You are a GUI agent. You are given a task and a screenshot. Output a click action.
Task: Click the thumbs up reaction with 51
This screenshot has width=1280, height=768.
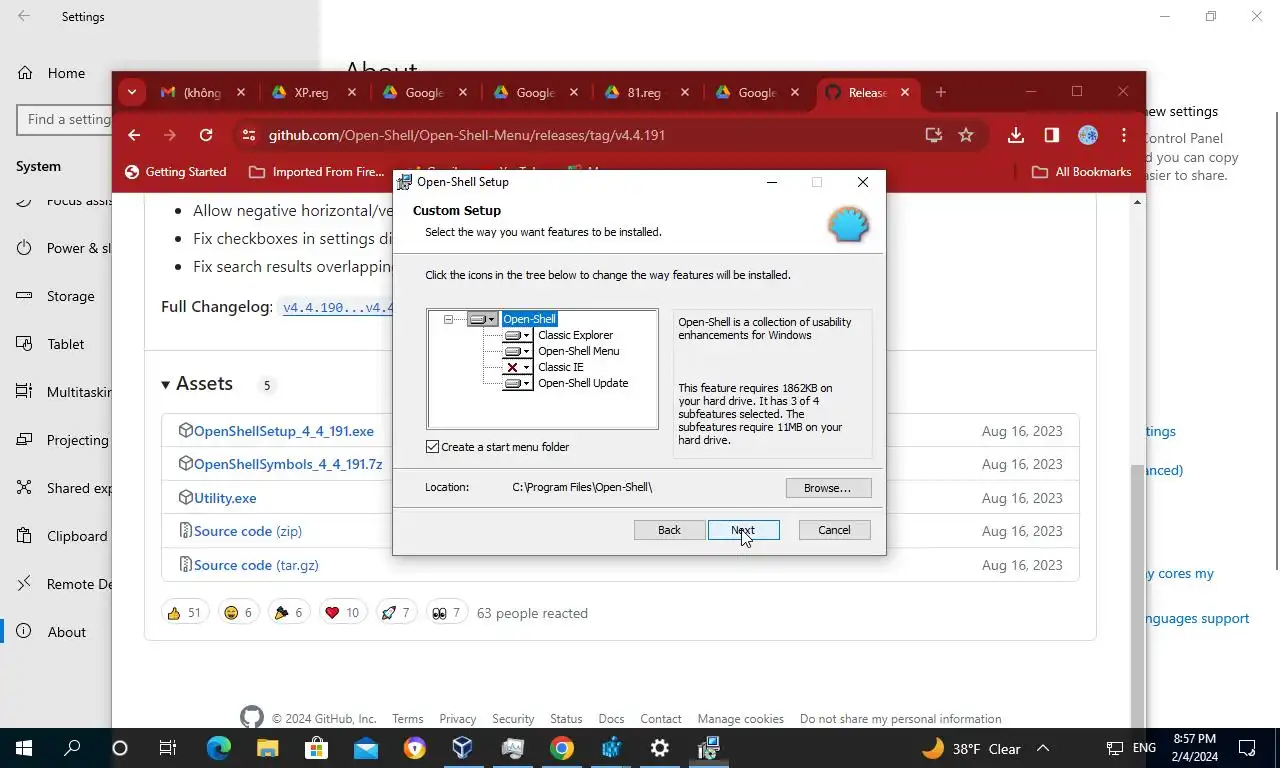[x=184, y=613]
